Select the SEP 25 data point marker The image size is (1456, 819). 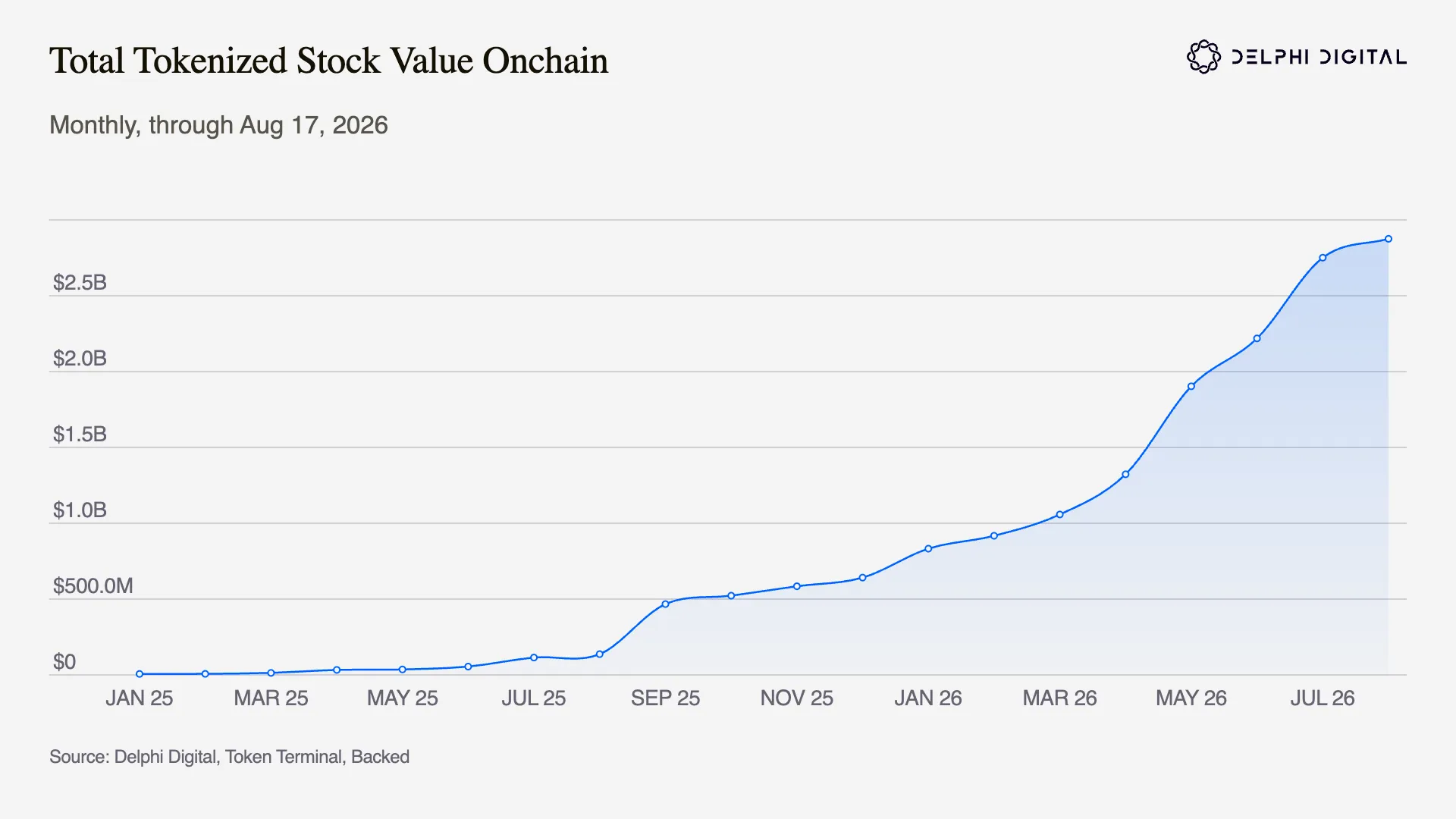[x=665, y=604]
